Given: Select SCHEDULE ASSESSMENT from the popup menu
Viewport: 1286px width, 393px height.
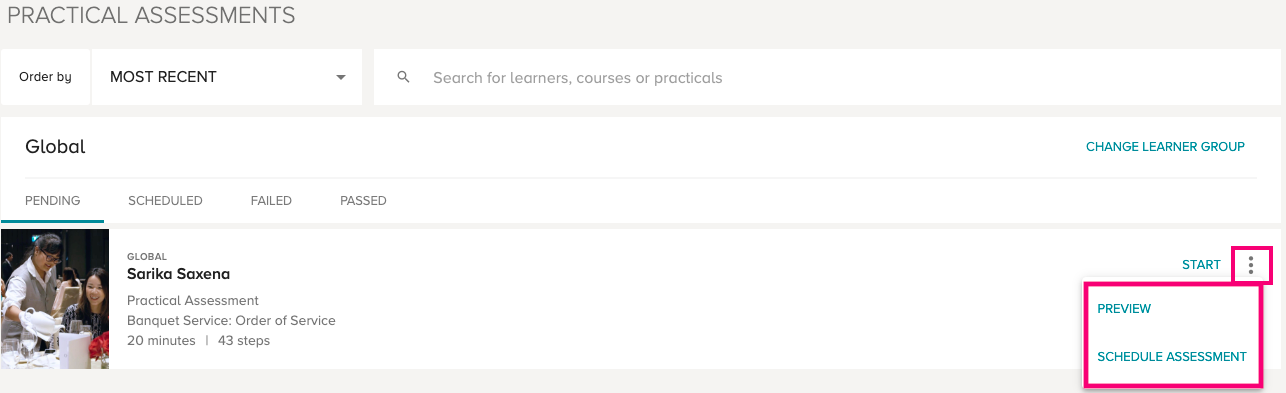Looking at the screenshot, I should click(1172, 357).
